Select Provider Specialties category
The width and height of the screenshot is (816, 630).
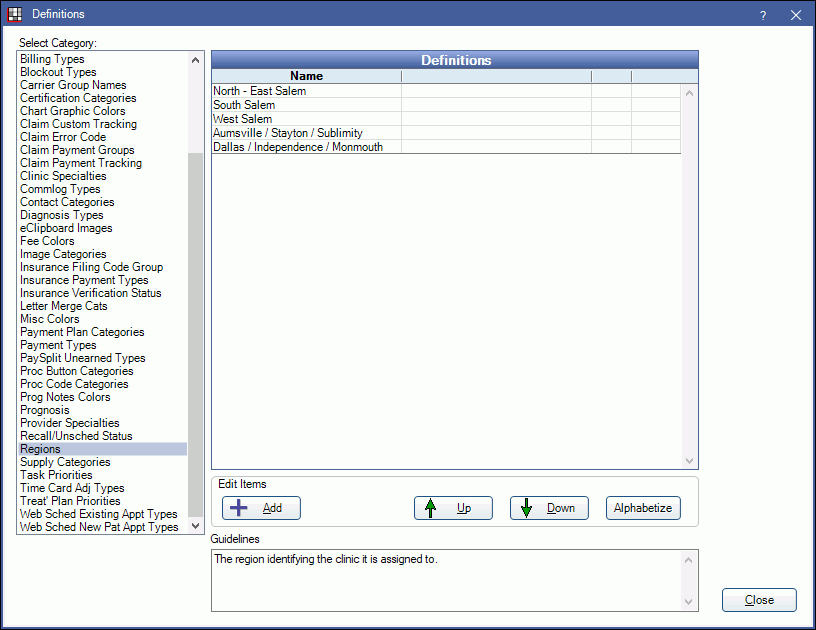coord(103,423)
